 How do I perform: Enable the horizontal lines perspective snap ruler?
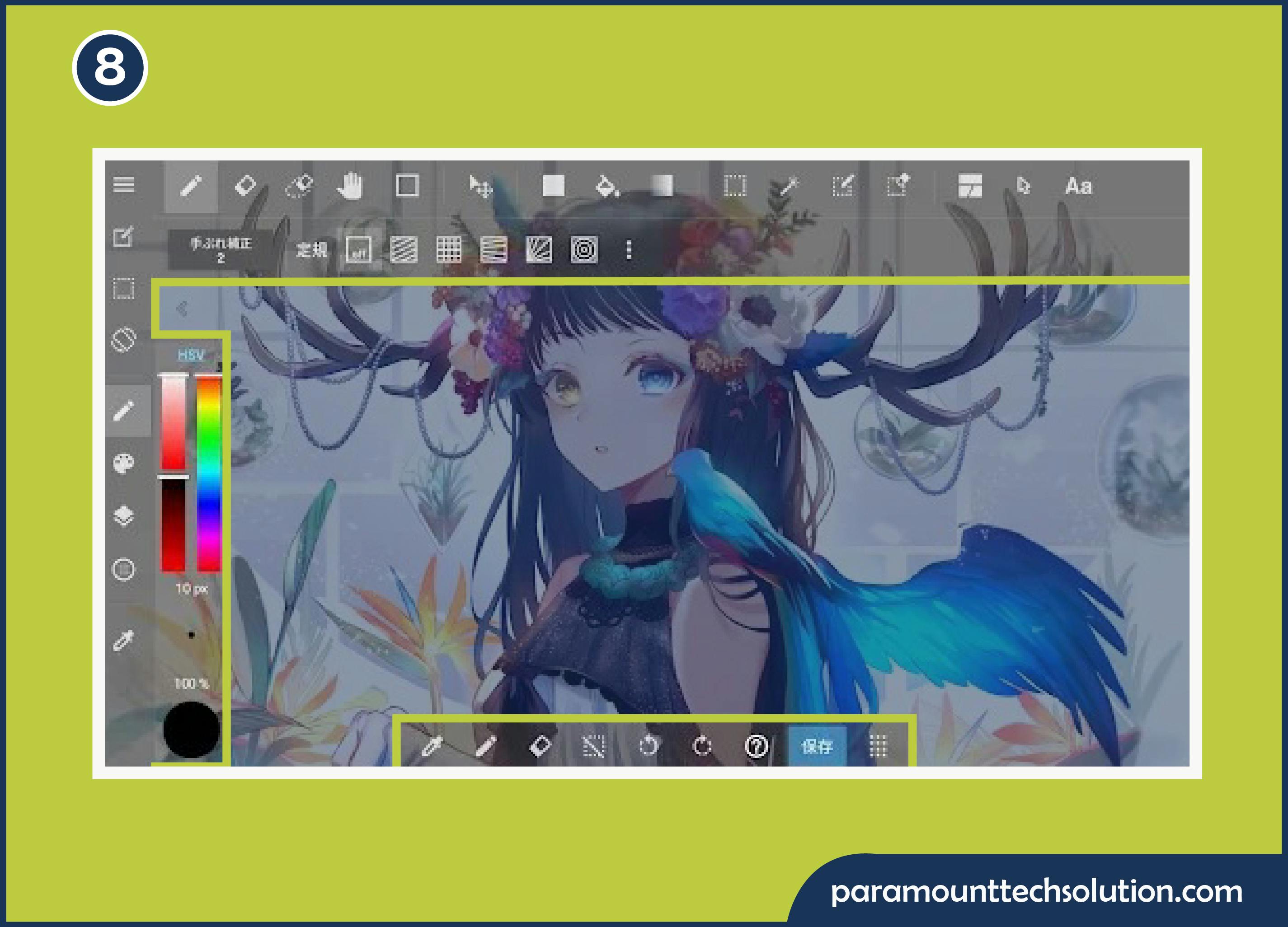click(494, 249)
